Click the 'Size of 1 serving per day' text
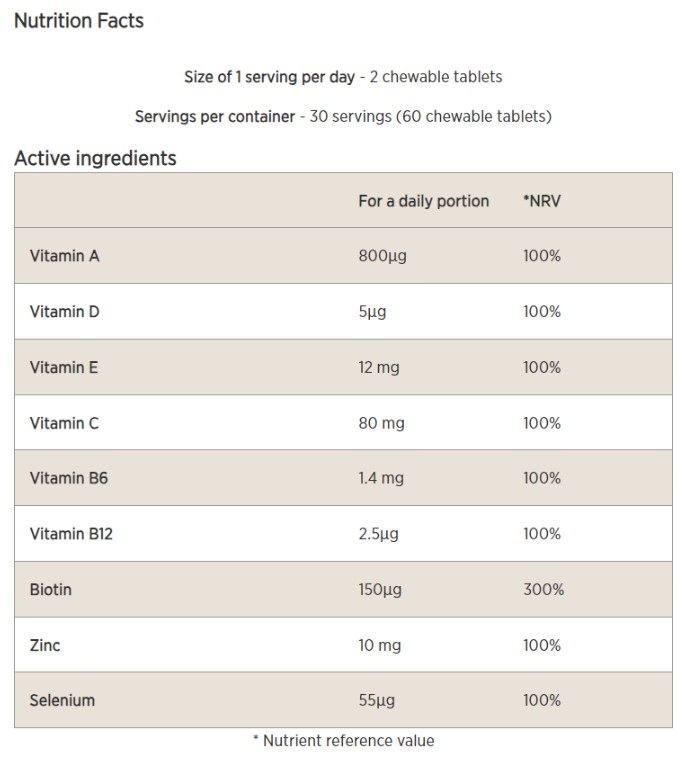 (x=269, y=76)
